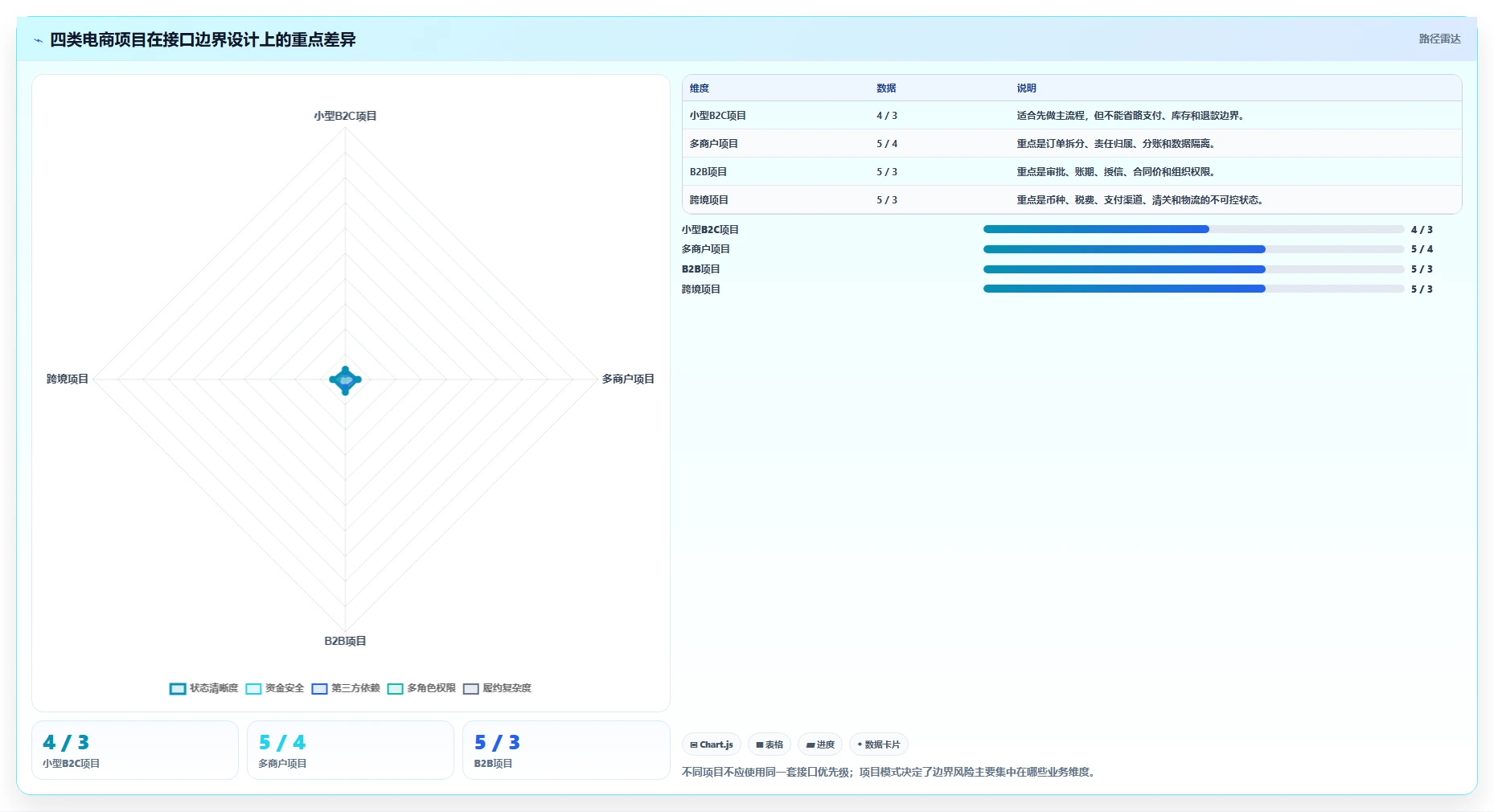Click the 数据卡片 tag
This screenshot has height=812, width=1494.
[x=879, y=744]
